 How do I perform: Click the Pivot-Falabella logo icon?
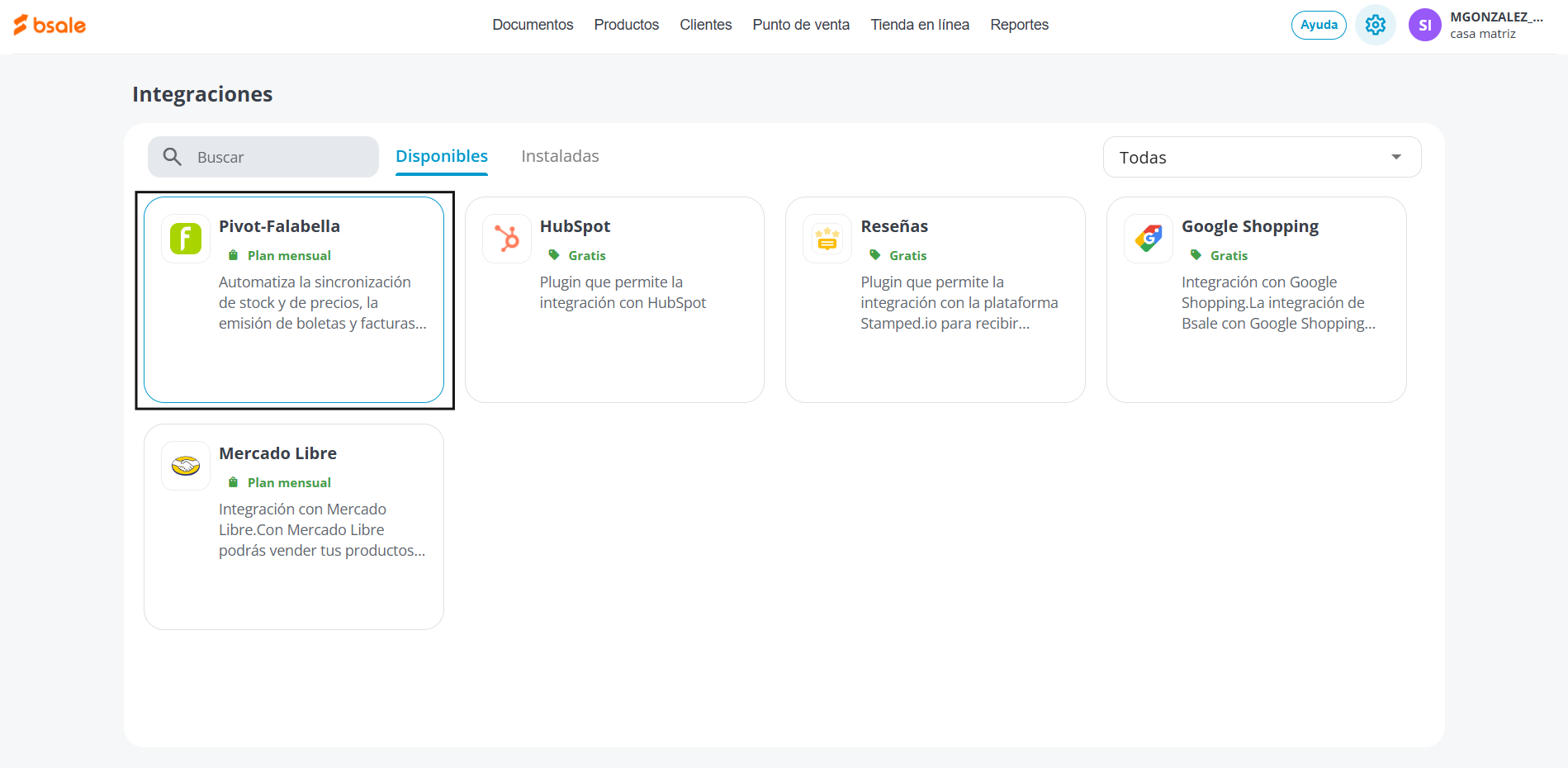coord(186,239)
